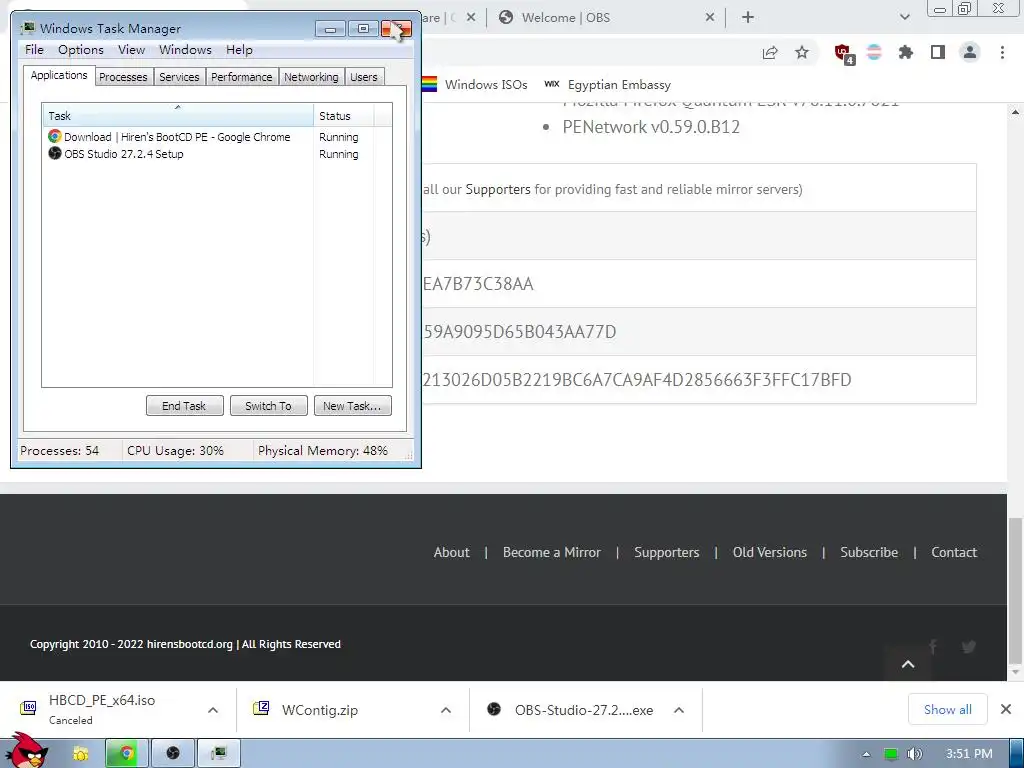This screenshot has height=768, width=1024.
Task: Toggle the Chrome side panel icon
Action: 938,53
